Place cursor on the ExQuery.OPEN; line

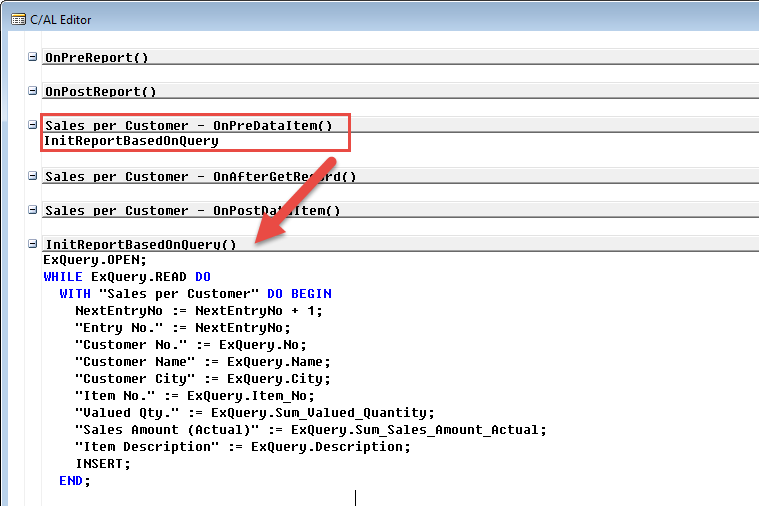pos(95,260)
